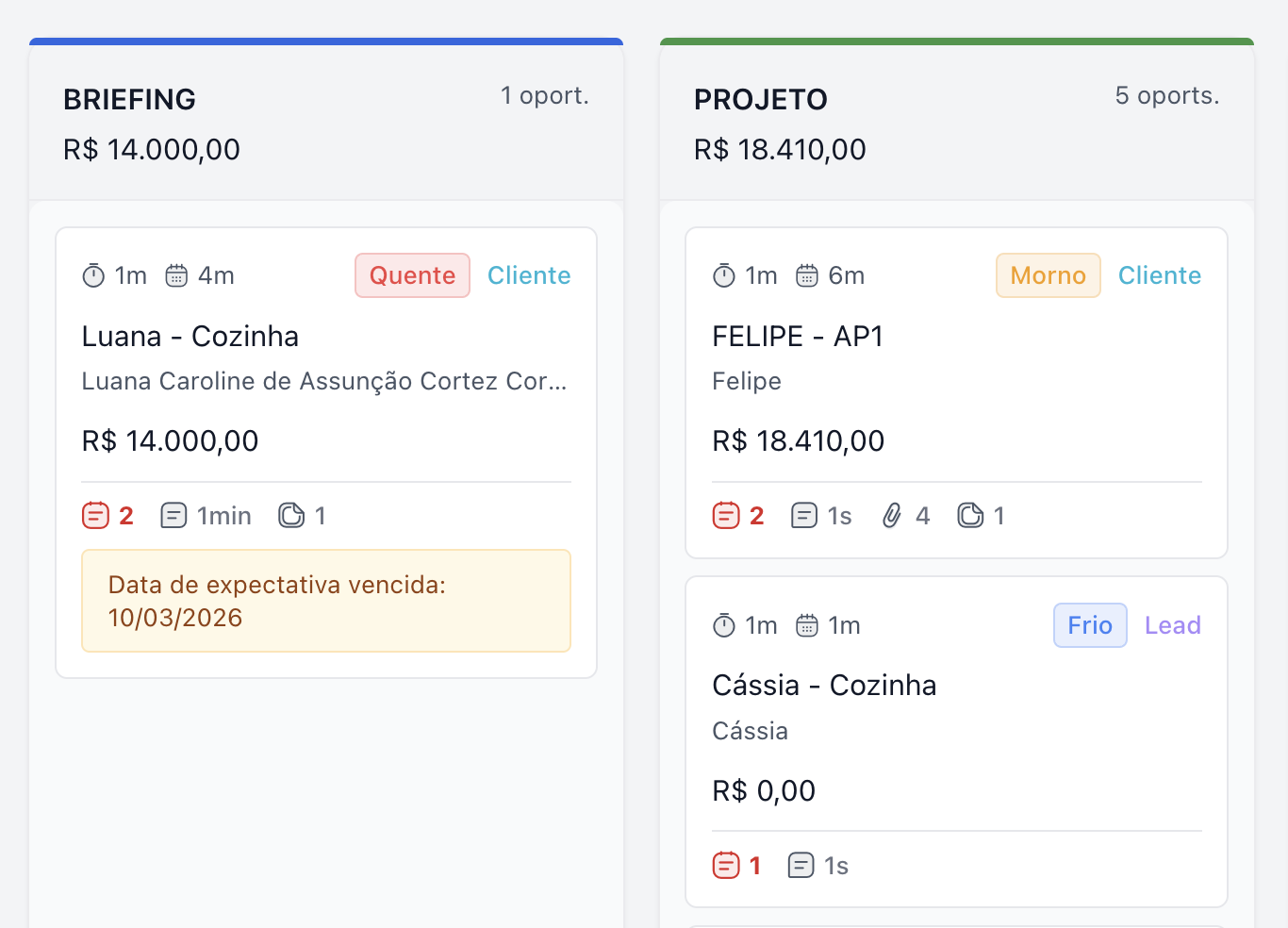Viewport: 1288px width, 928px height.
Task: Click the Morno temperature badge
Action: pos(1048,275)
